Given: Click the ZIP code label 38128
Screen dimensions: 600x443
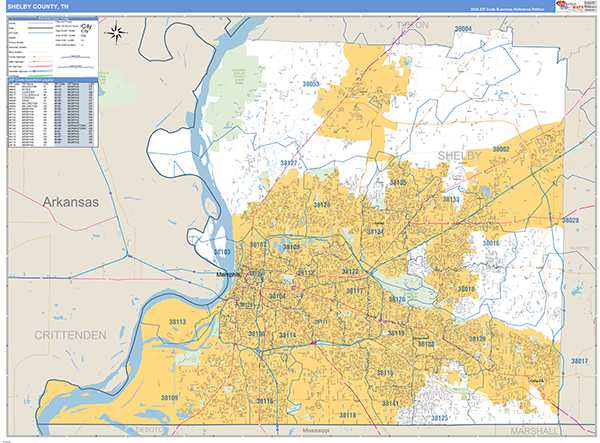Looking at the screenshot, I should pyautogui.click(x=322, y=205).
